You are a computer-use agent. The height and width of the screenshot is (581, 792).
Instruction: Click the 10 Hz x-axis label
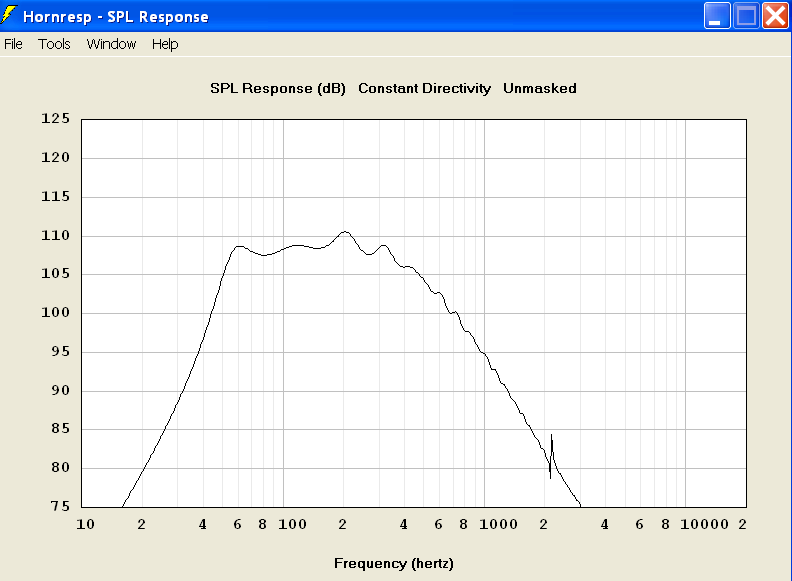click(85, 524)
